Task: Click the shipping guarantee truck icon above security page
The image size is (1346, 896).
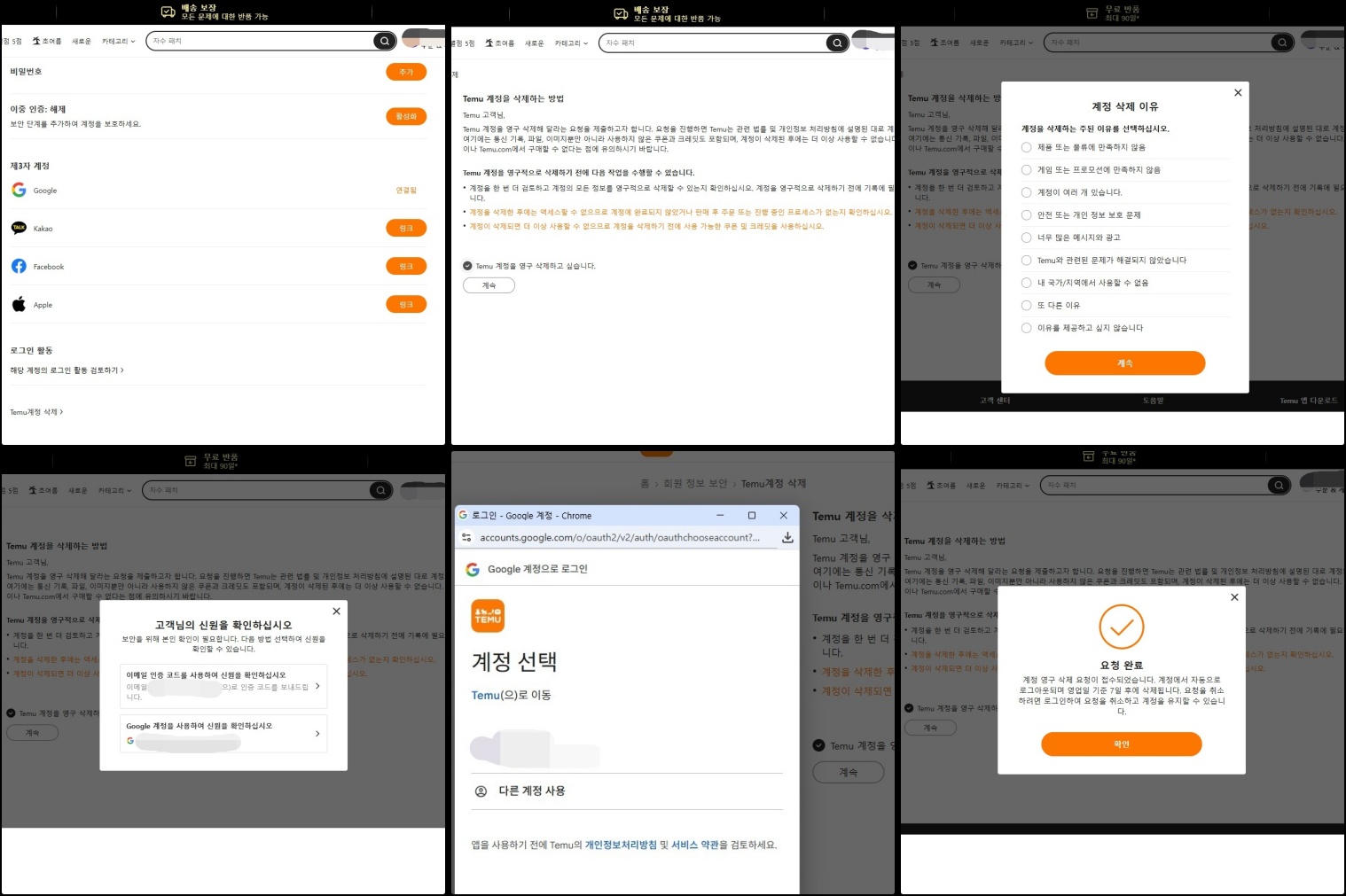Action: (x=168, y=12)
